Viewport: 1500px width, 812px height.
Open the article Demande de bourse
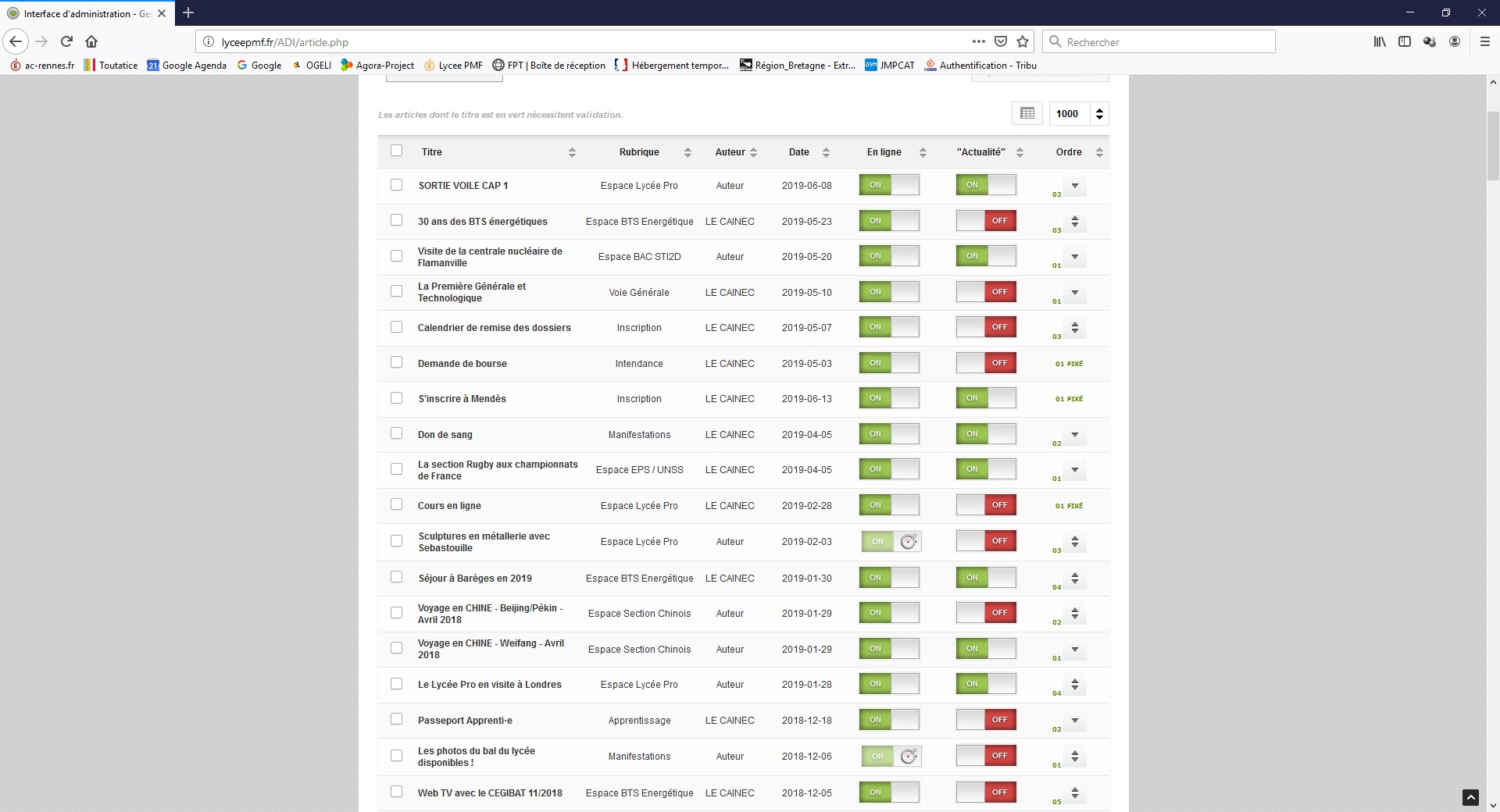point(462,364)
